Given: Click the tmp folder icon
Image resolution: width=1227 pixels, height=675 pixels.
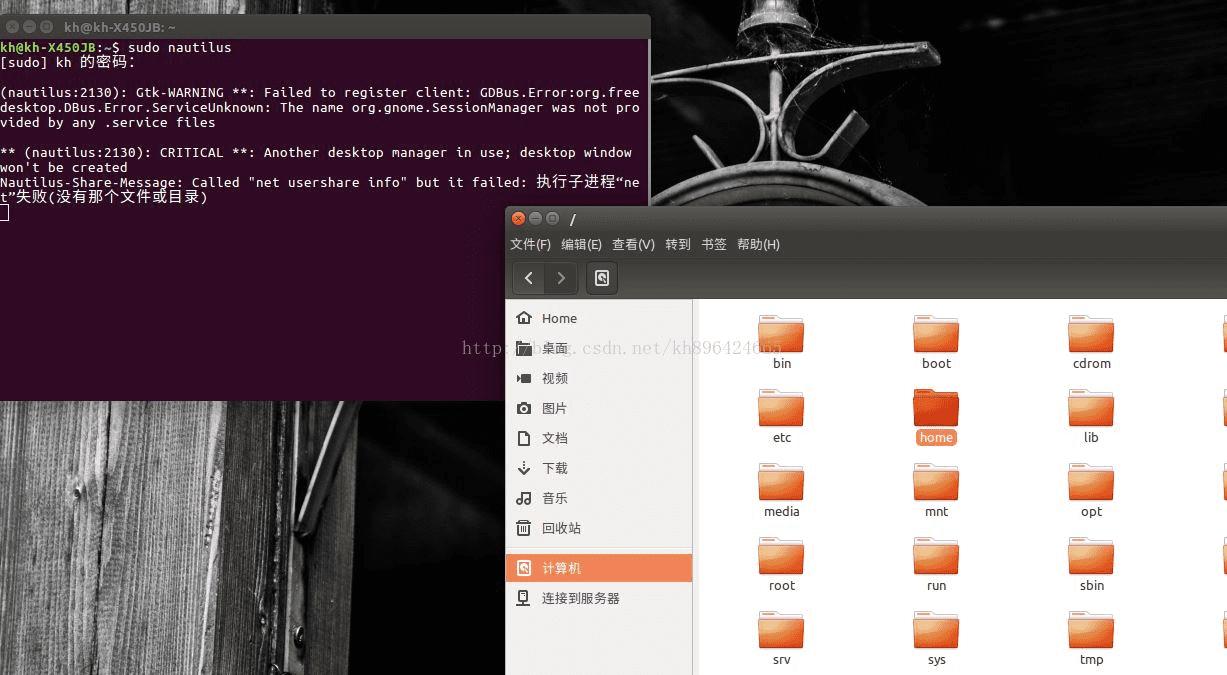Looking at the screenshot, I should [x=1091, y=630].
